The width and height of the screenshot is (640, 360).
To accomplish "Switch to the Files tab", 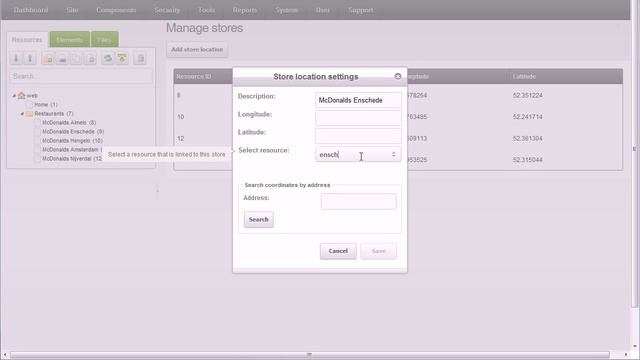I will (x=104, y=40).
